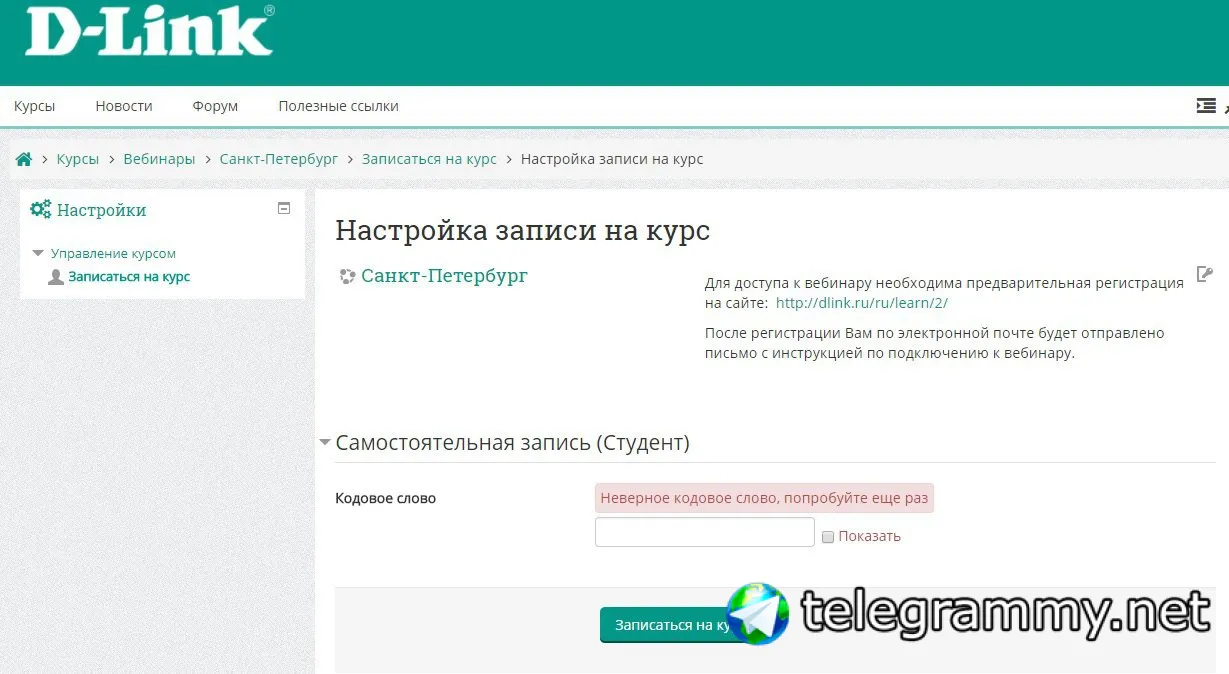Click the gears icon beside Настройки
Viewport: 1229px width, 674px height.
(x=41, y=209)
